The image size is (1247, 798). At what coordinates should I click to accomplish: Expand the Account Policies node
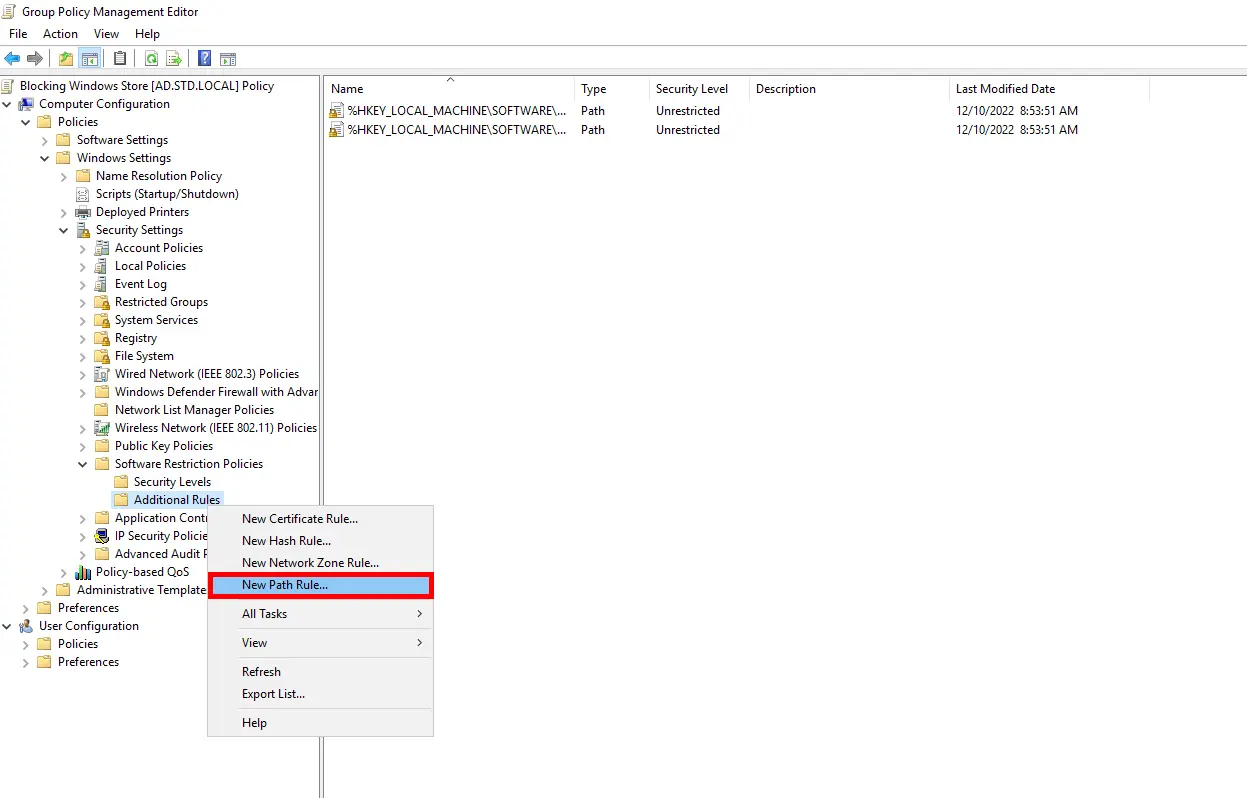(83, 247)
